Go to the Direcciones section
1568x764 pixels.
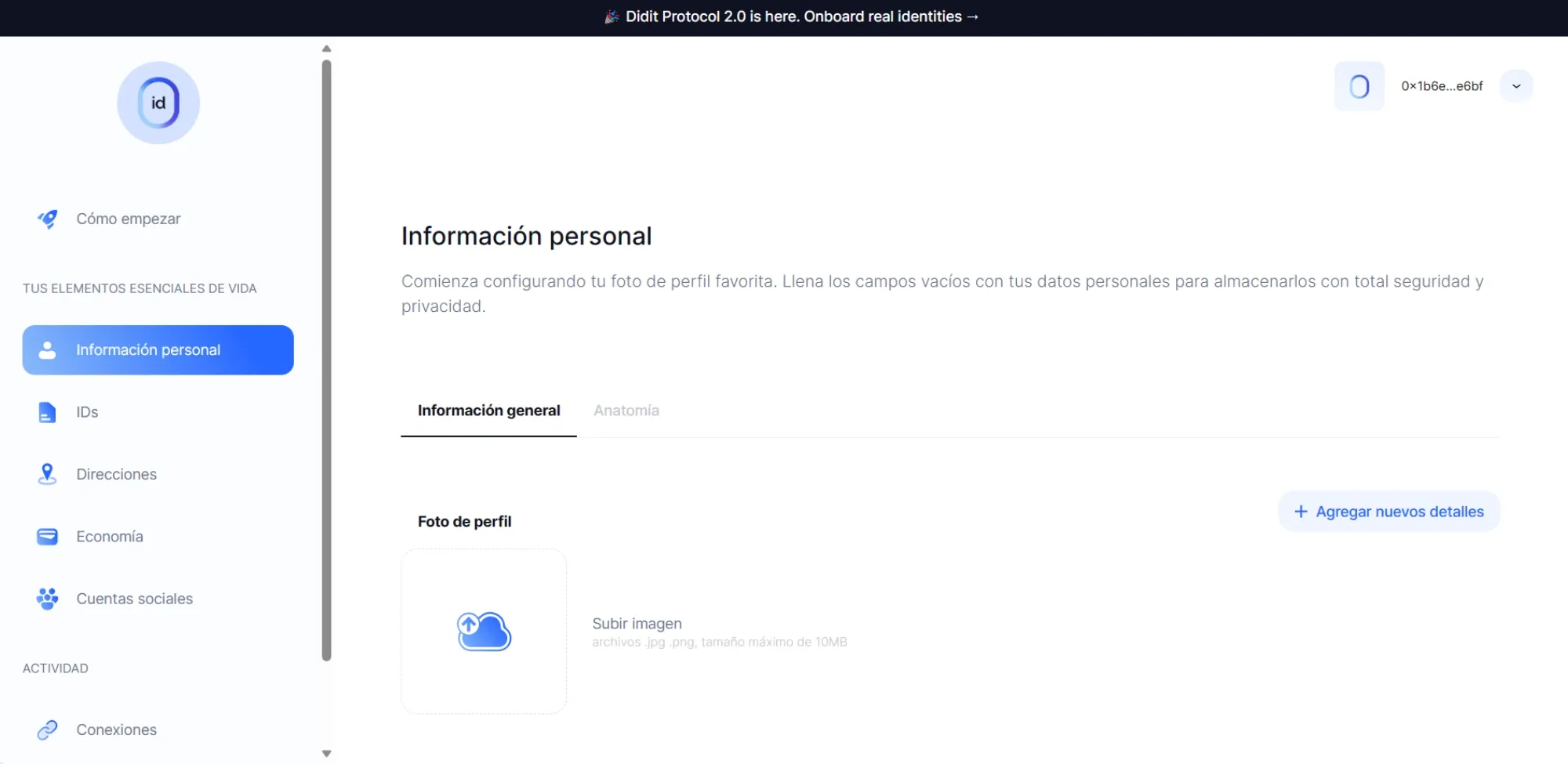(116, 474)
